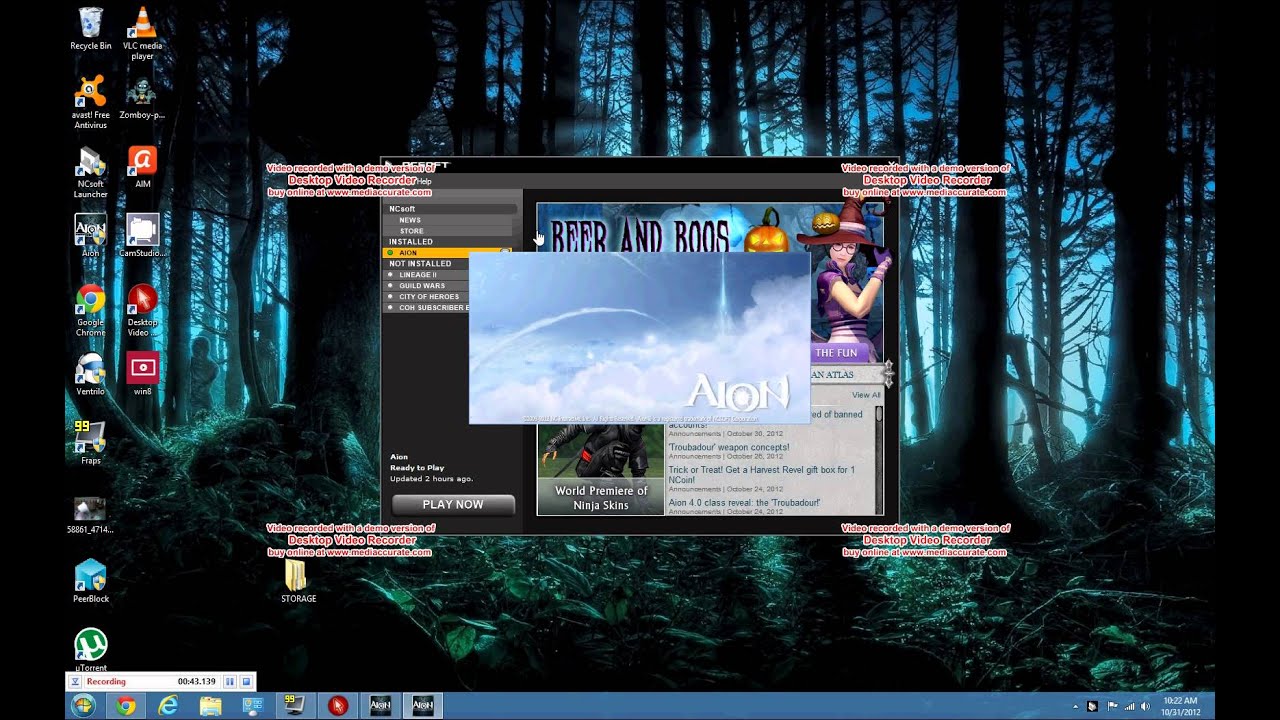Open the AIM desktop shortcut

[x=143, y=166]
